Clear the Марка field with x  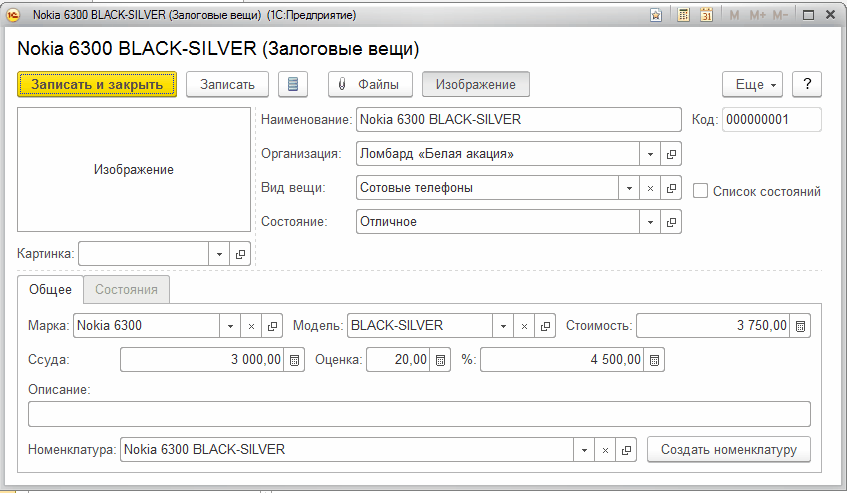(x=251, y=326)
